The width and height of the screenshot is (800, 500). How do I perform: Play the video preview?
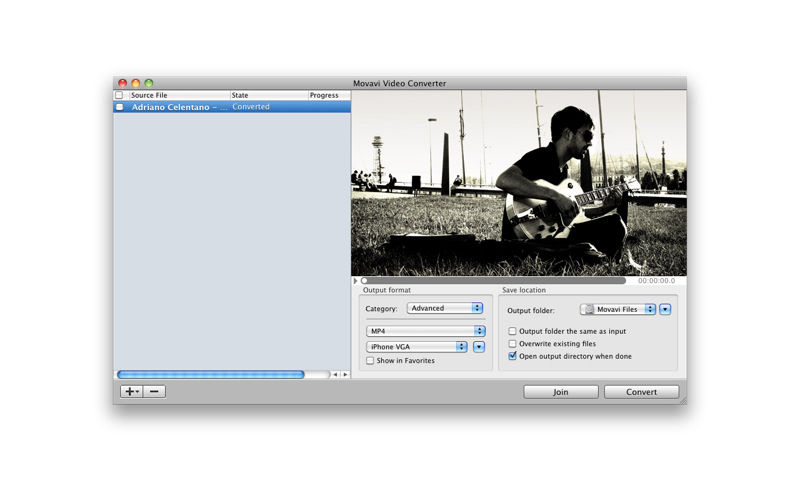[x=356, y=281]
